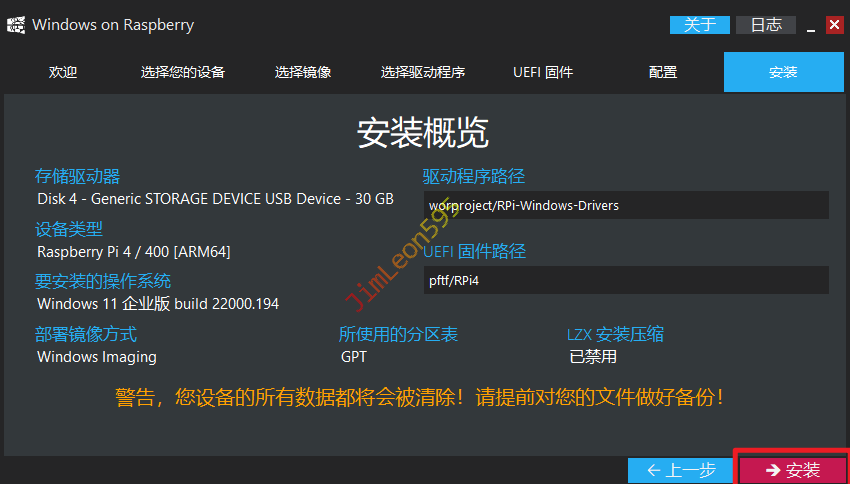Screen dimensions: 850x484
Task: Switch to the UEFI 固件 tab
Action: 543,72
